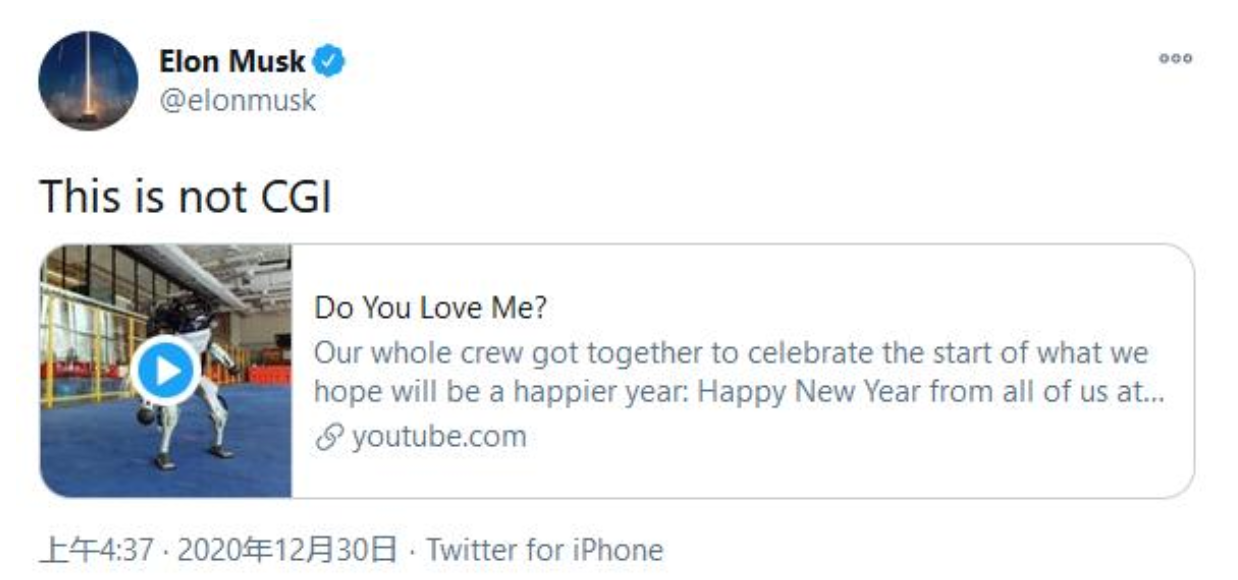Select the tweet text "This is not CGI"
Viewport: 1238px width, 580px height.
[185, 196]
